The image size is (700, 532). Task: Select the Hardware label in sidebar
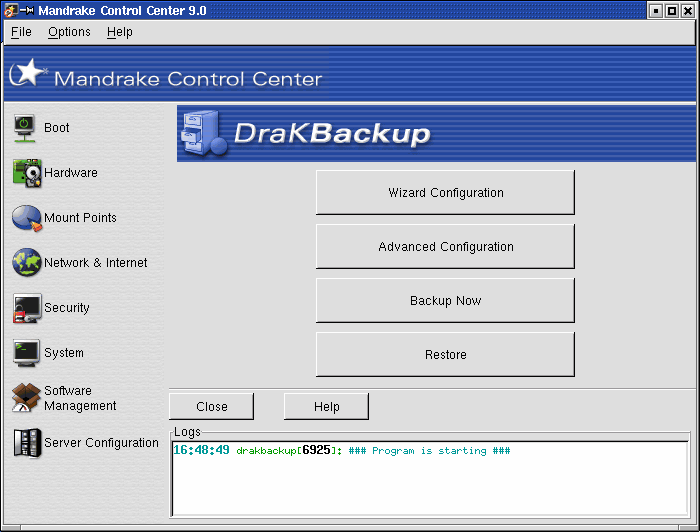point(71,173)
